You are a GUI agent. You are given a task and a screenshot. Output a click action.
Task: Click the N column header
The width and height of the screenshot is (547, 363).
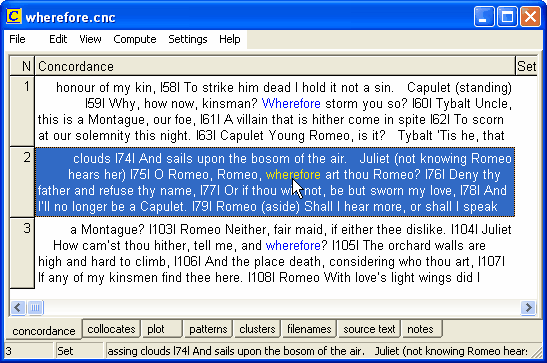click(22, 66)
